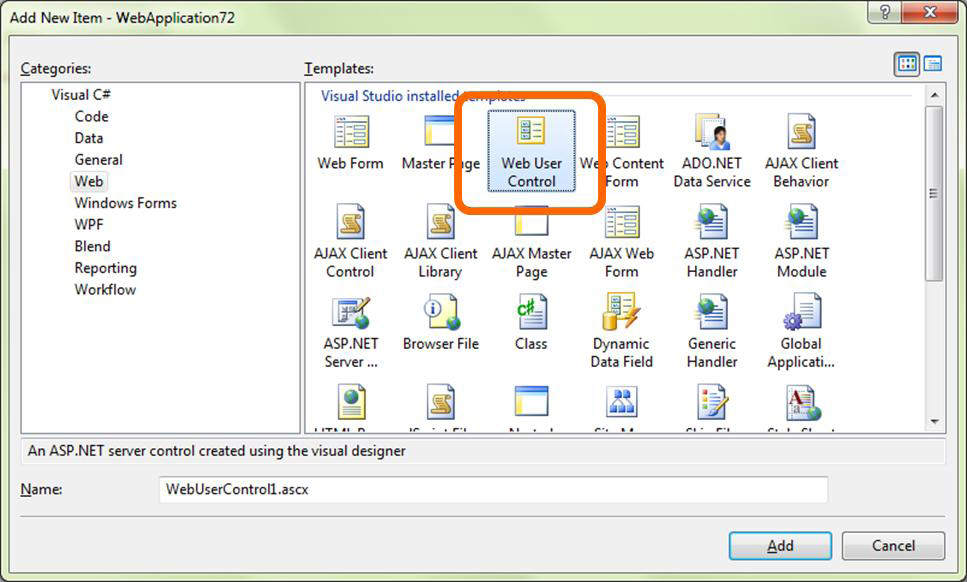Select the WPF category
Viewport: 967px width, 582px height.
click(x=89, y=224)
